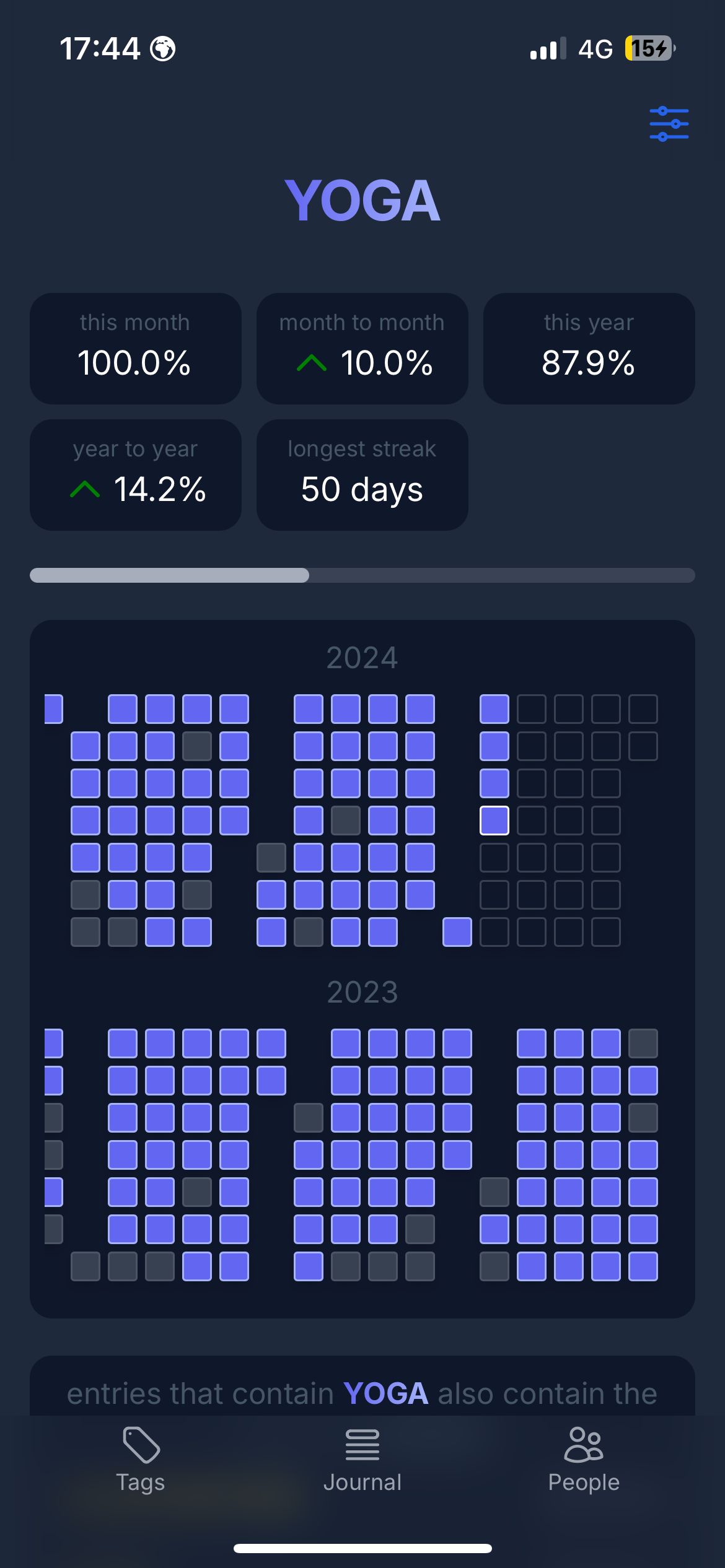Tap the Tags label icon
The height and width of the screenshot is (1568, 725).
[x=141, y=1444]
